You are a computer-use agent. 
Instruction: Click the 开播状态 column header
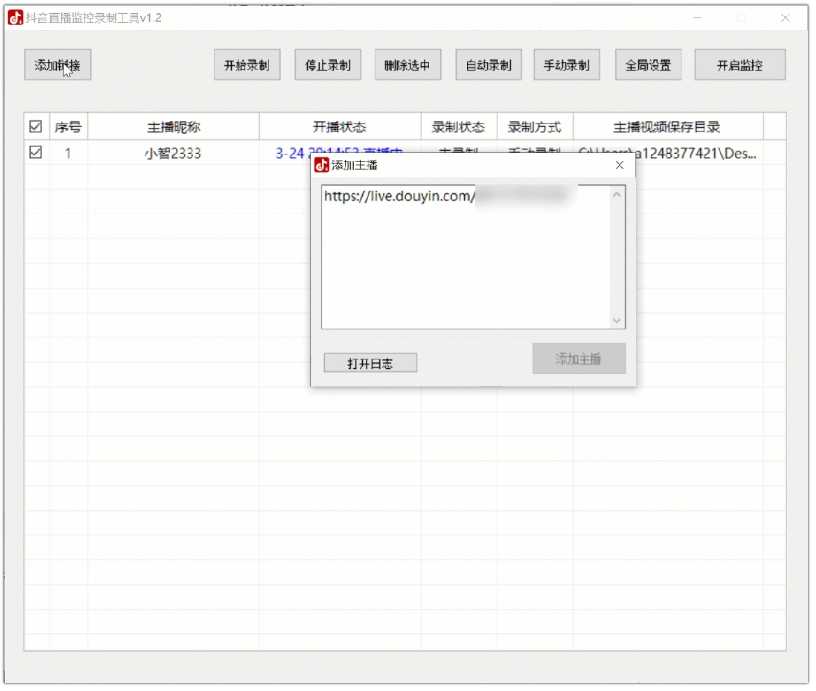click(340, 126)
